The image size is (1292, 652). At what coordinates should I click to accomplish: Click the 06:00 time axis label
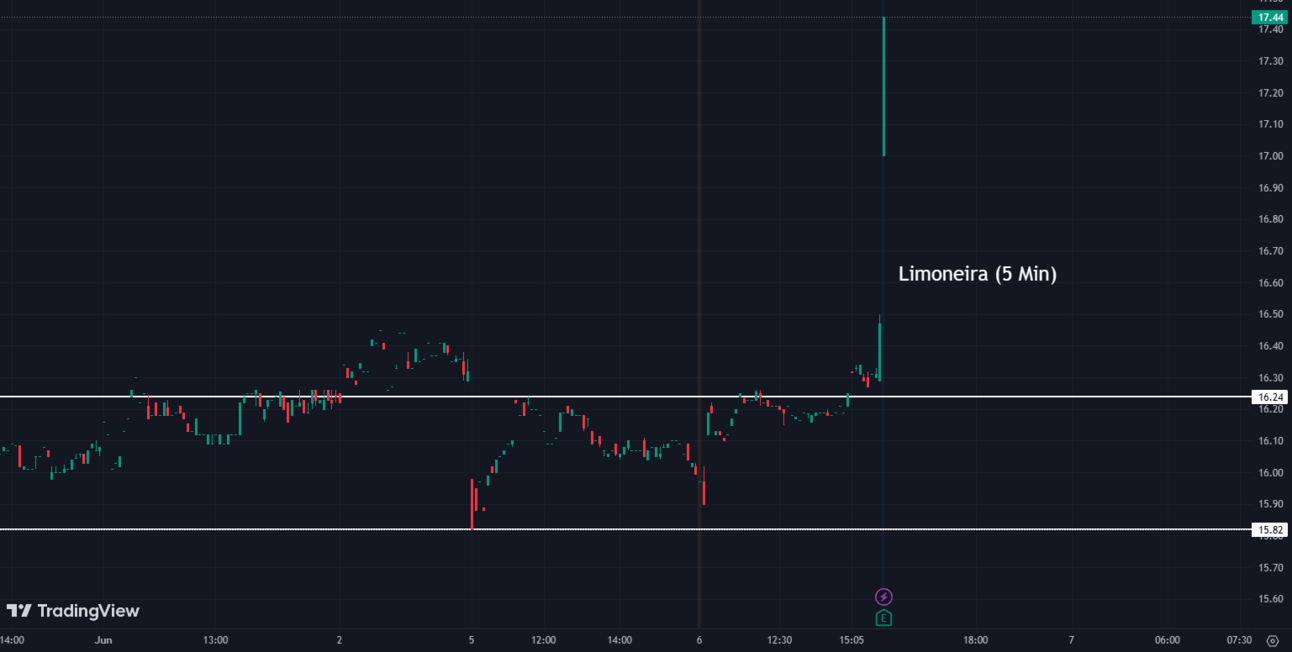tap(1167, 640)
